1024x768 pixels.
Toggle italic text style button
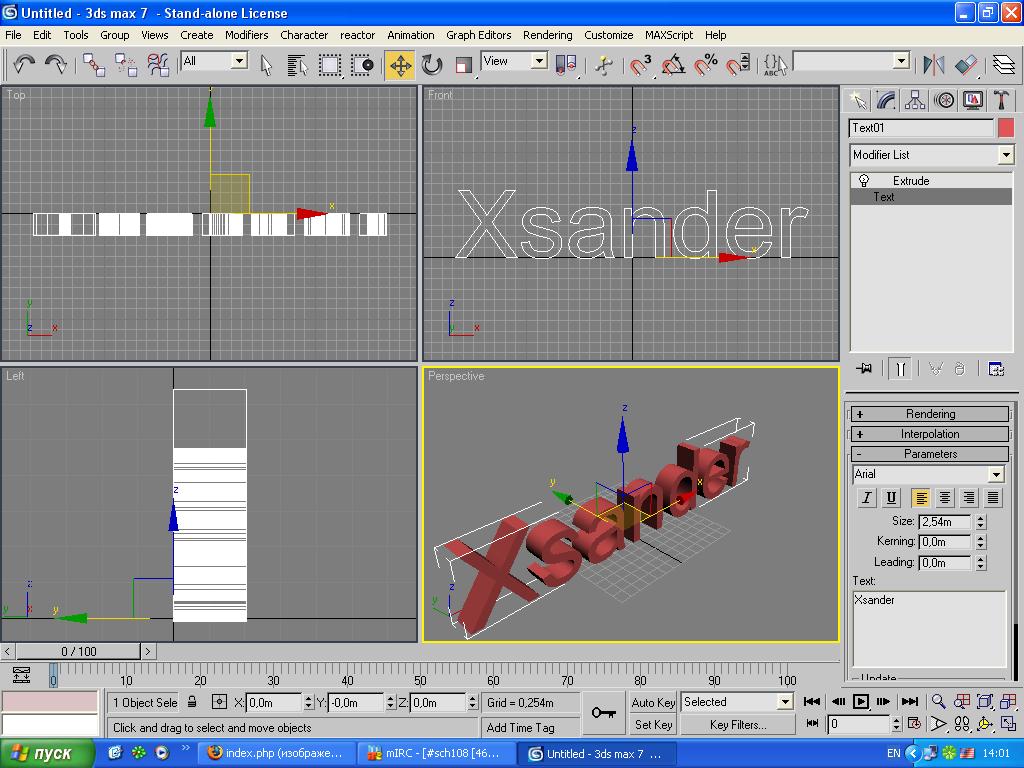click(x=866, y=497)
